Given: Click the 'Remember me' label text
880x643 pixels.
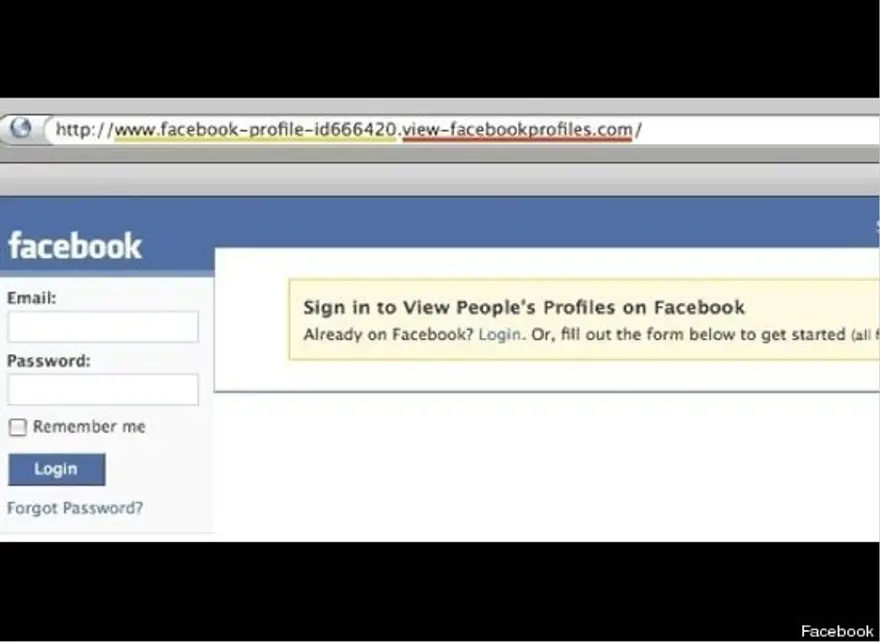Looking at the screenshot, I should click(x=89, y=426).
